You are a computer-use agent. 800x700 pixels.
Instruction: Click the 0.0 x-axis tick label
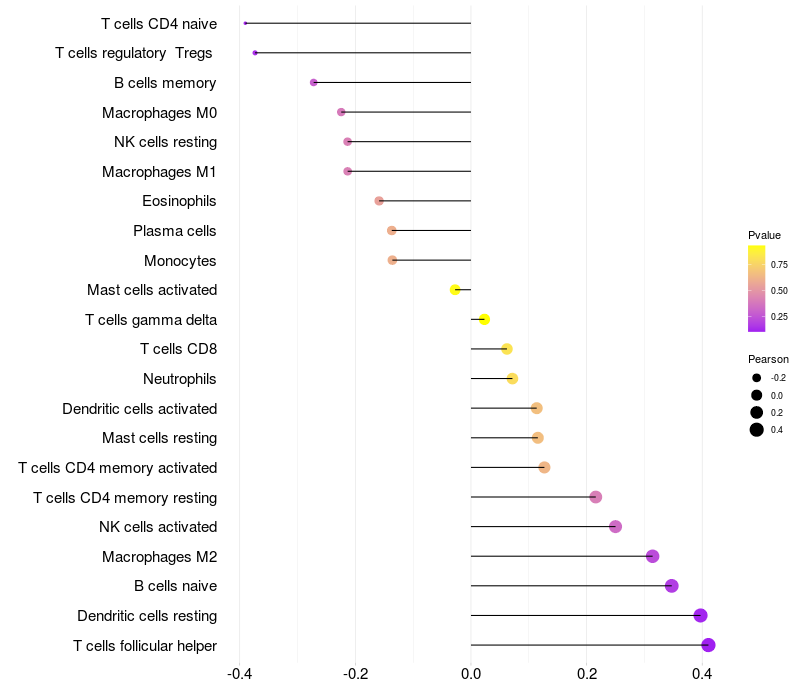[x=471, y=674]
